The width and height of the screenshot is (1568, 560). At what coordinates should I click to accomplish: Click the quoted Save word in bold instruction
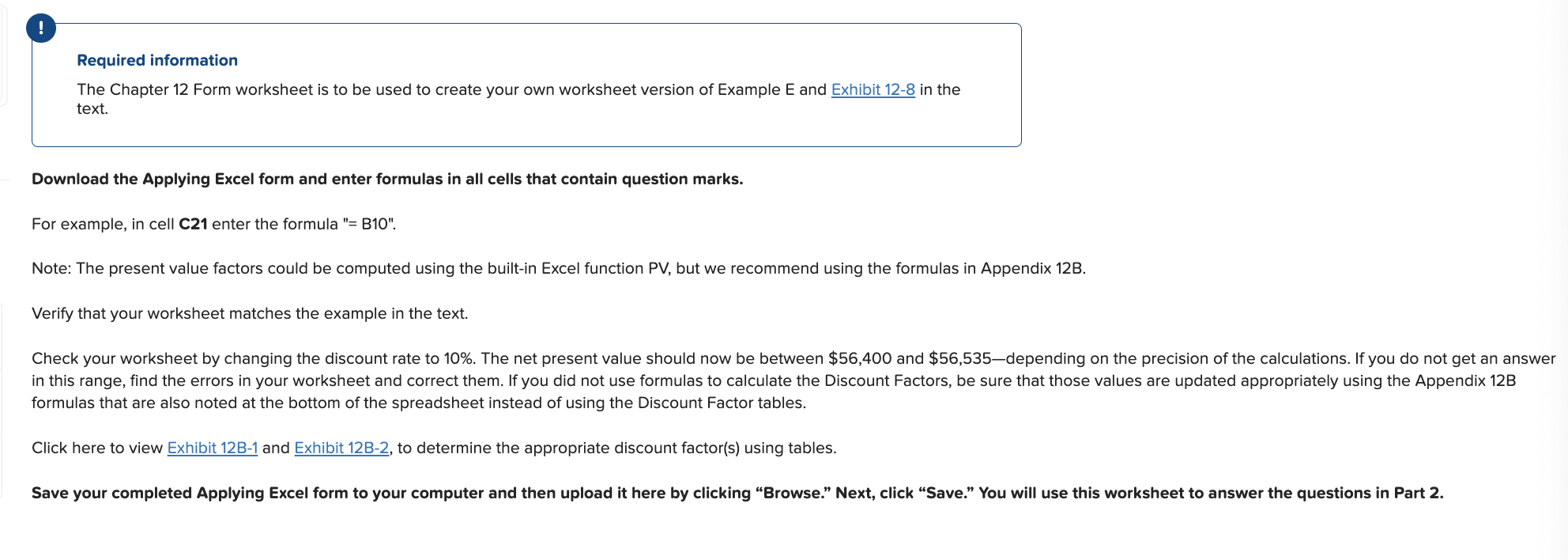click(x=946, y=493)
